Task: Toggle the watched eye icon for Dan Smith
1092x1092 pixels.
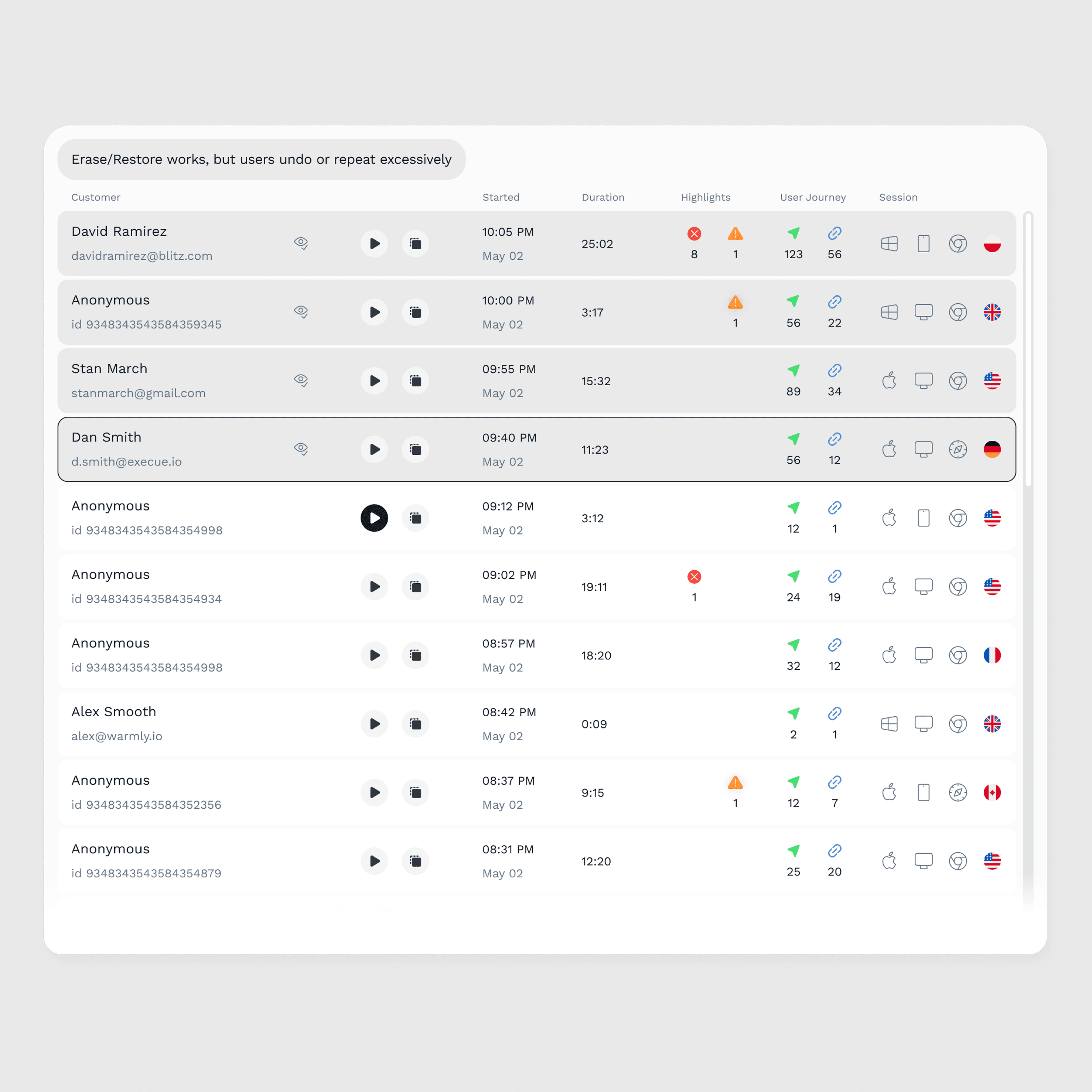Action: pyautogui.click(x=301, y=449)
